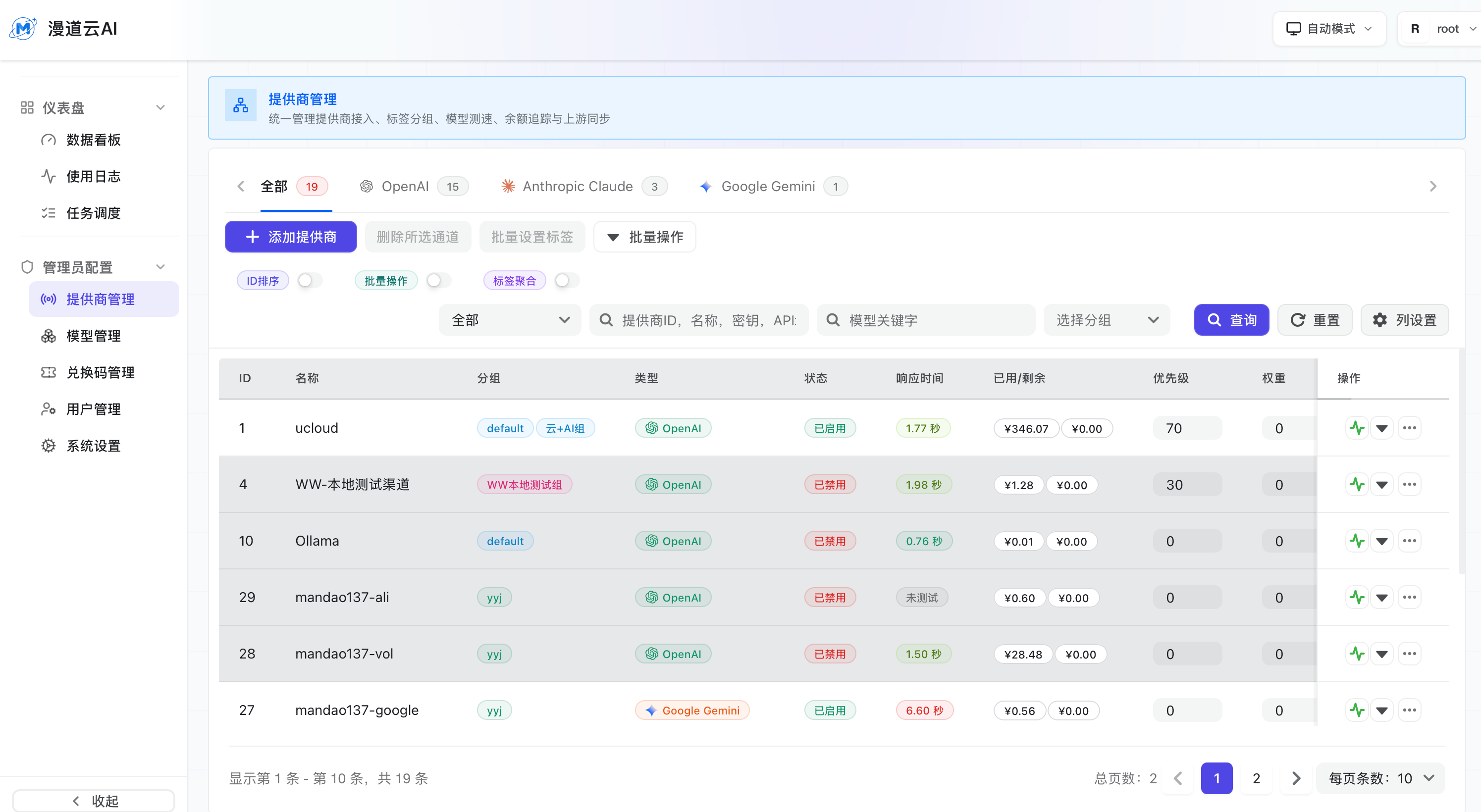Click the 重置 reset button
This screenshot has width=1481, height=812.
1315,320
